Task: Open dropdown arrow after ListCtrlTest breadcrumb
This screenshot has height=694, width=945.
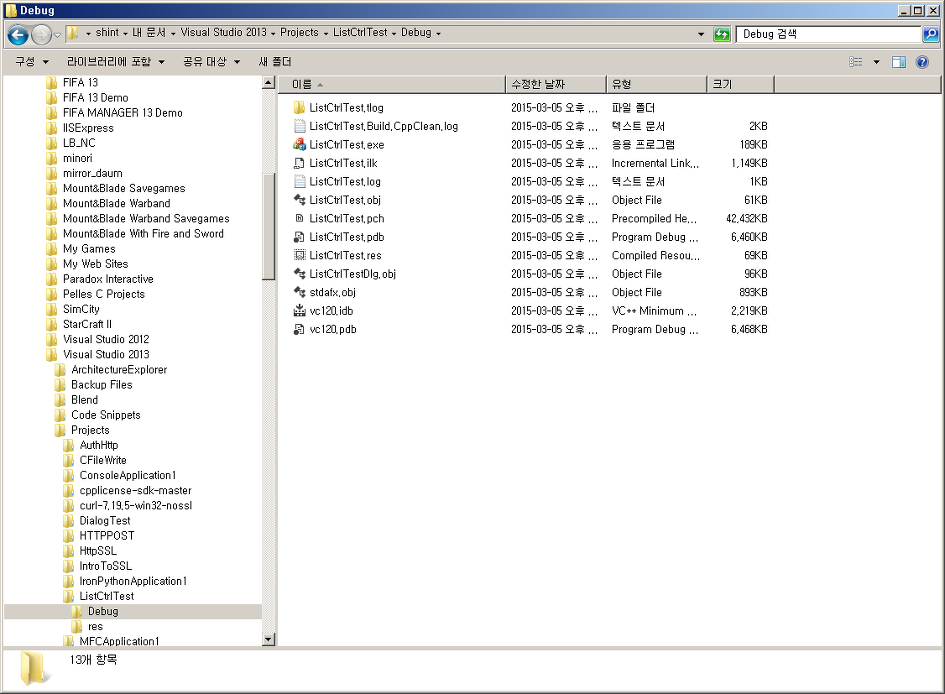Action: coord(394,34)
